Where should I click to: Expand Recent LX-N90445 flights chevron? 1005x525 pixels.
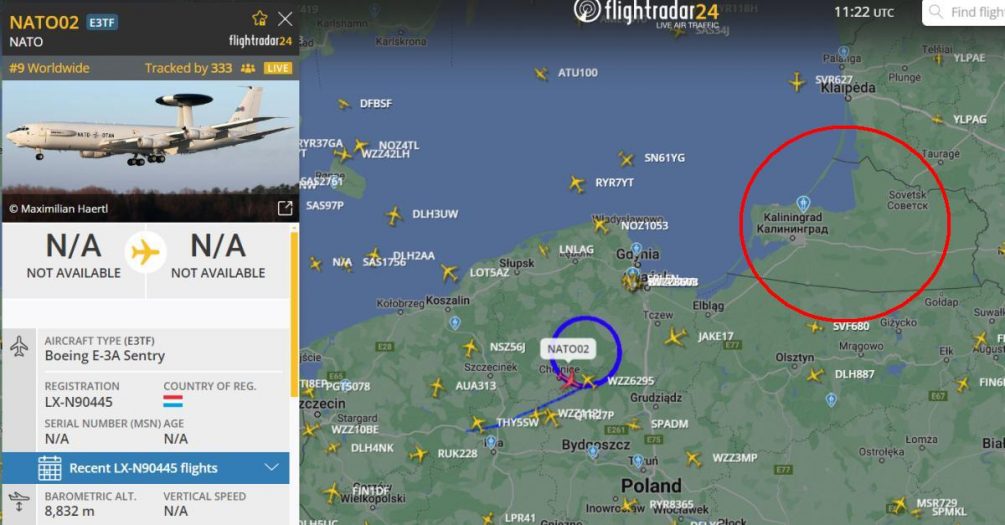272,467
